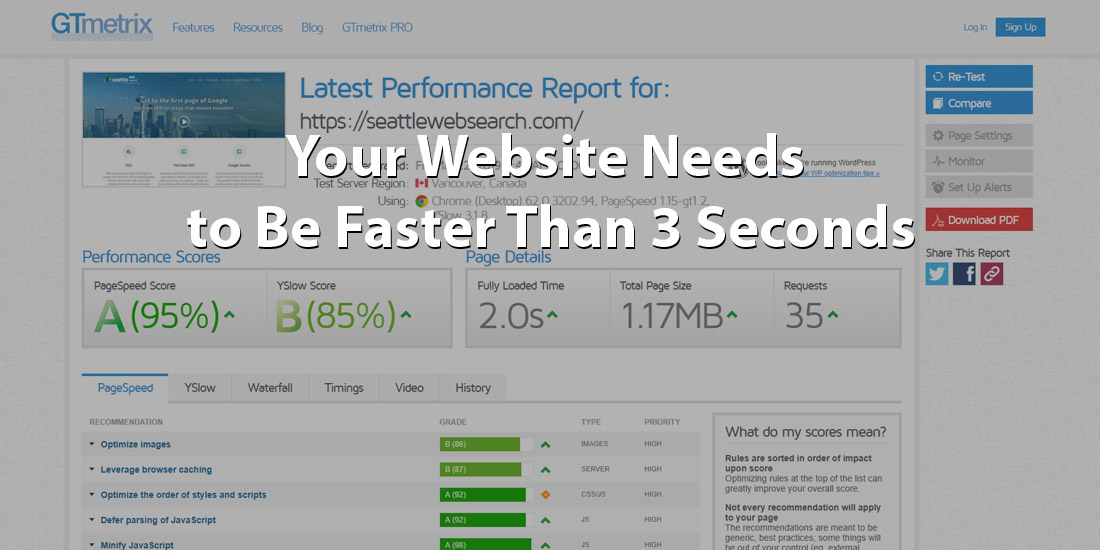The width and height of the screenshot is (1100, 550).
Task: Click the Fully Loaded Time 2.0s value
Action: coord(511,316)
